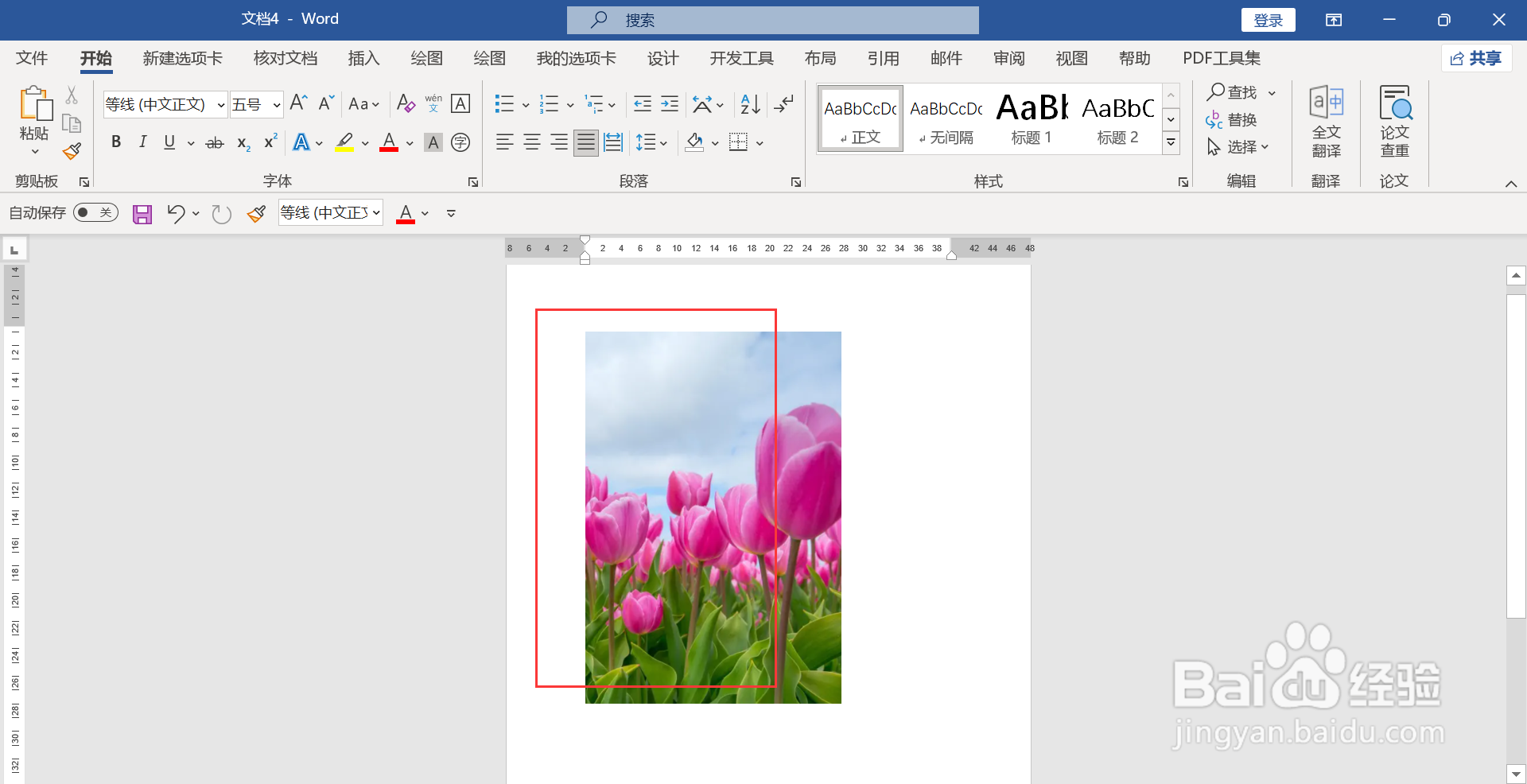Decrease paragraph indent
This screenshot has width=1527, height=784.
click(x=643, y=103)
